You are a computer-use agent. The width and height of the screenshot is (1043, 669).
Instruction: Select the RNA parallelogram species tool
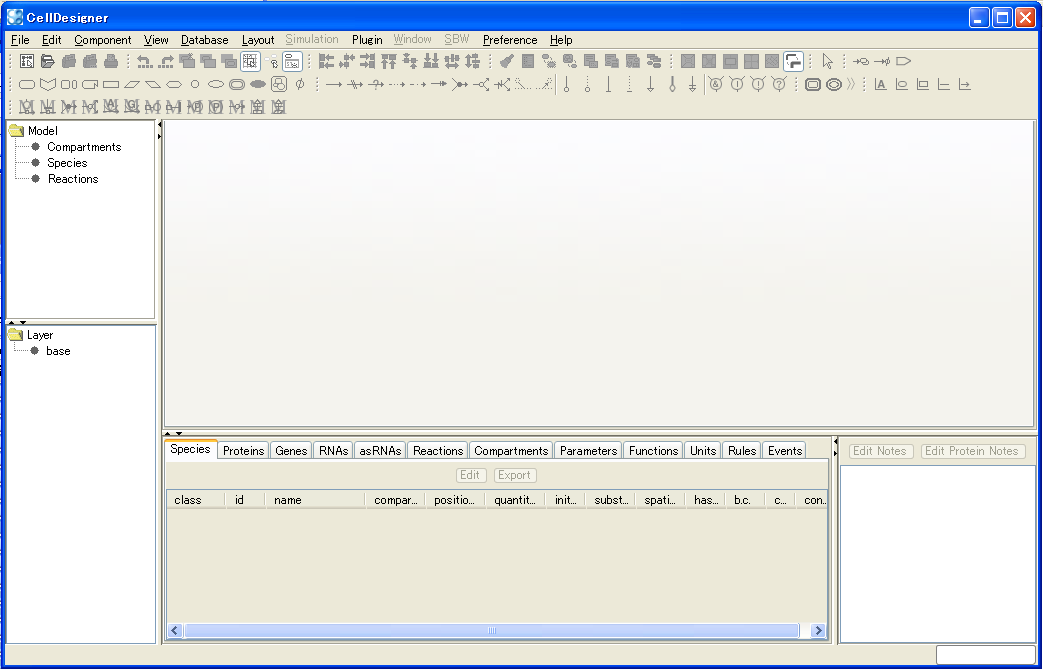coord(132,84)
